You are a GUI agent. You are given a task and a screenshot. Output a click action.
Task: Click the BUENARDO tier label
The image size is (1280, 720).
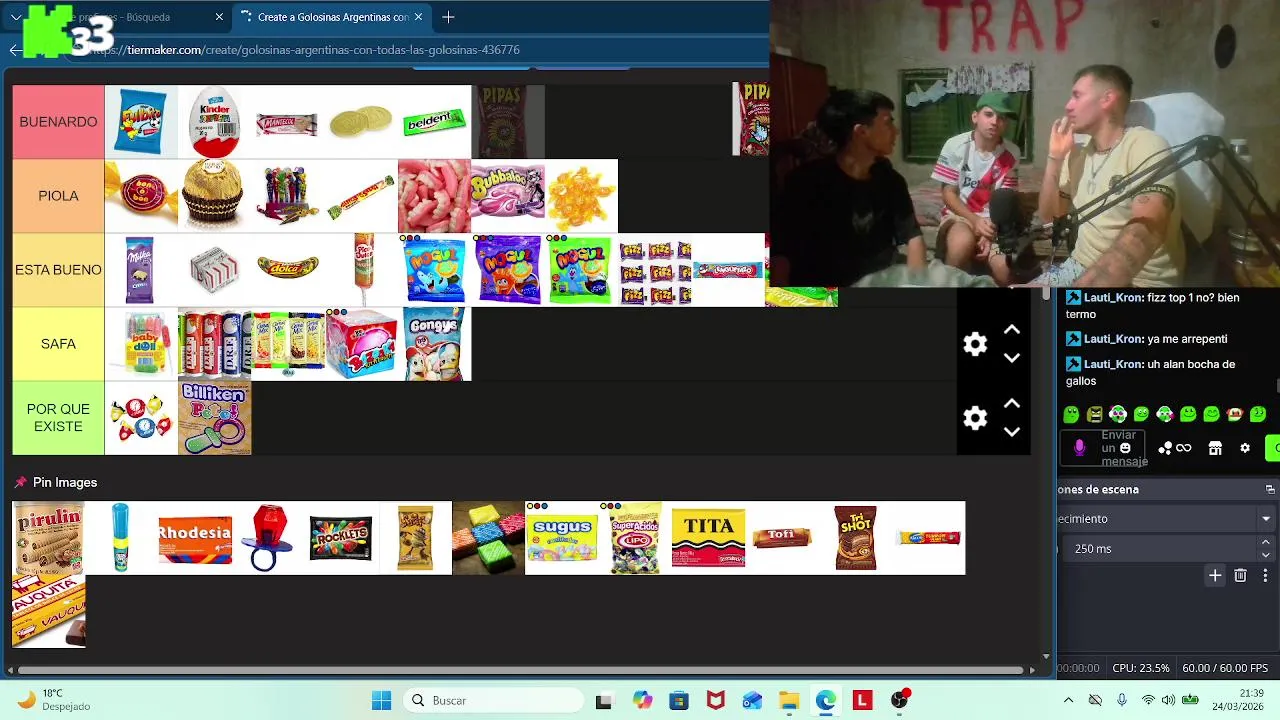click(x=58, y=122)
